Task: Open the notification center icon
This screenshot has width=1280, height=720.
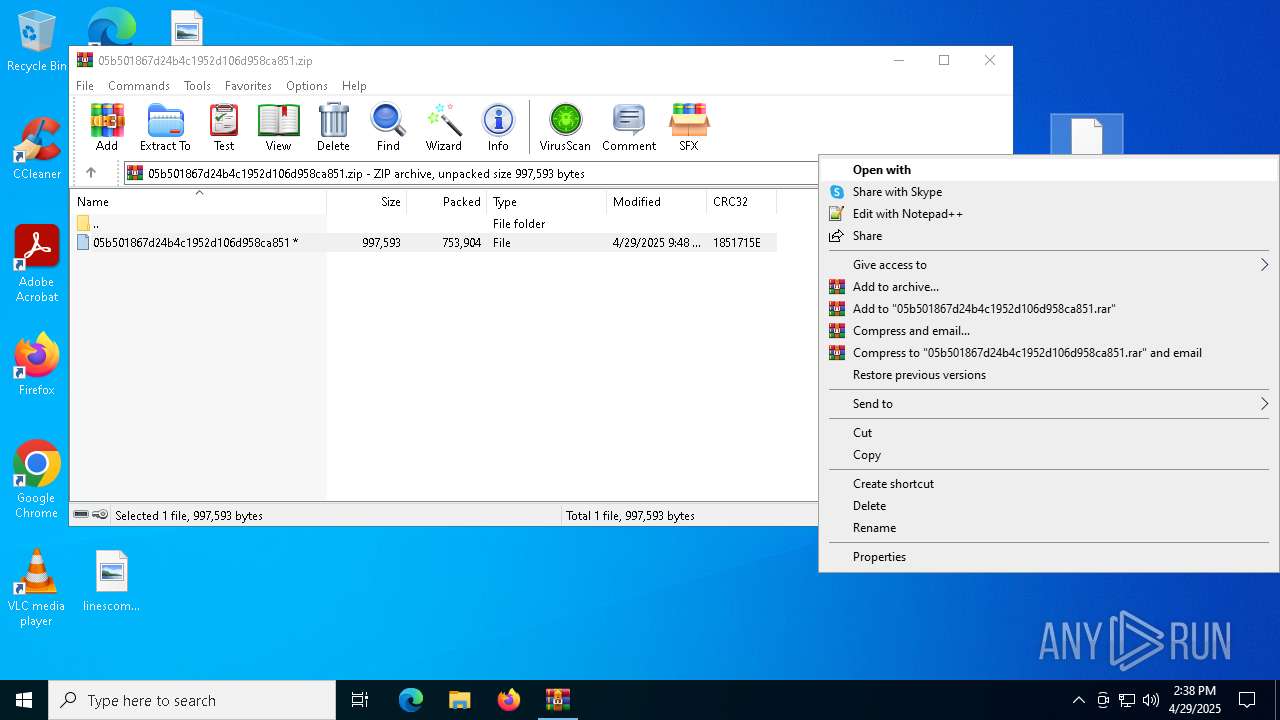Action: click(1247, 700)
